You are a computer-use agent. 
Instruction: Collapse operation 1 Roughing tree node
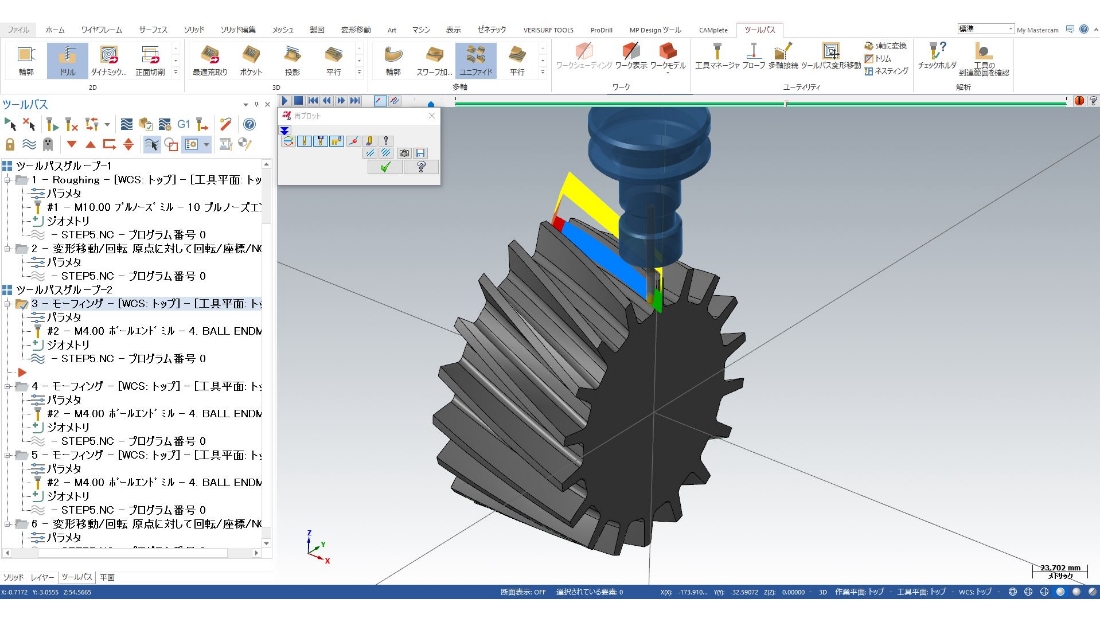7,180
